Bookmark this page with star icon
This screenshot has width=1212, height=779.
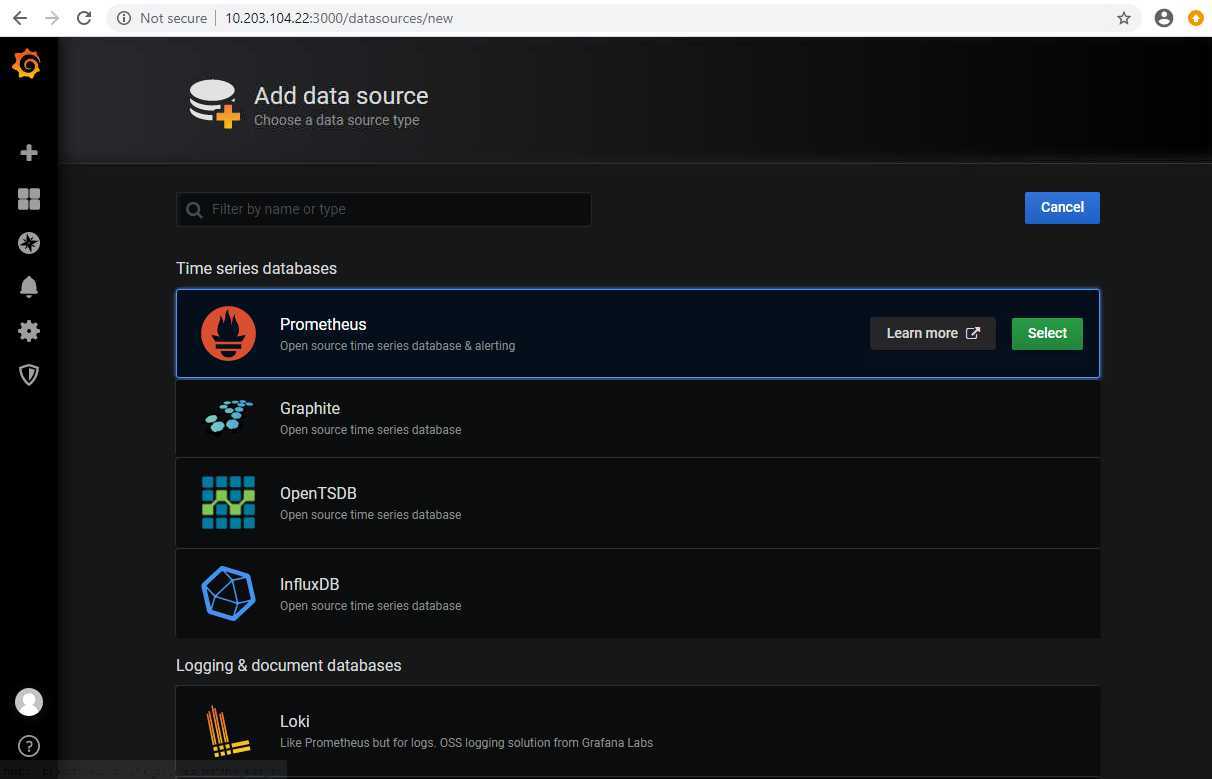point(1124,18)
